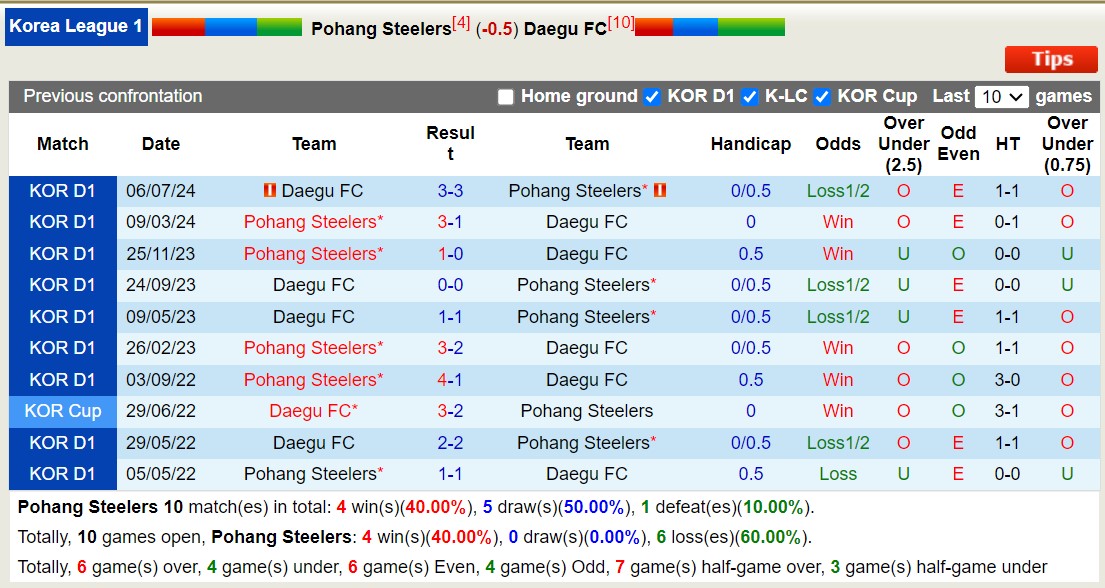
Task: Click the Korea League 1 badge
Action: tap(76, 27)
